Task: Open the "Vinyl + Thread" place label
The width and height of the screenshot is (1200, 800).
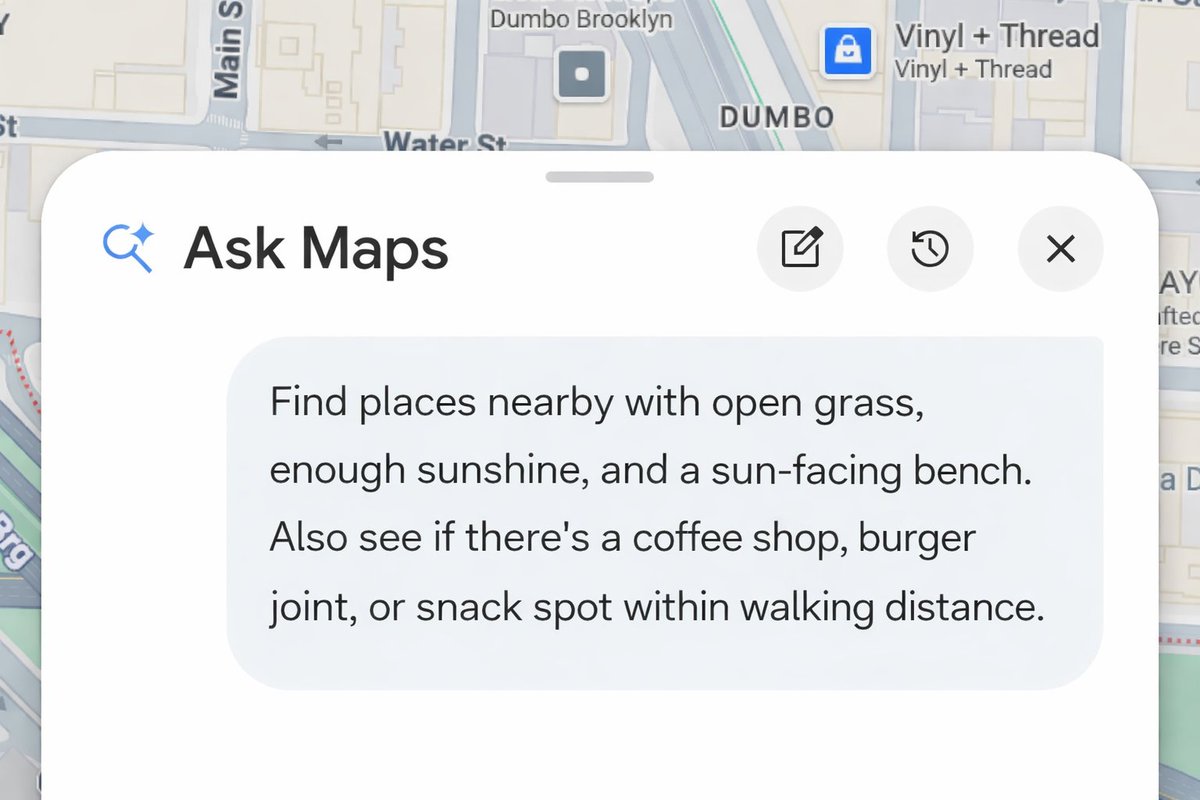Action: tap(996, 37)
